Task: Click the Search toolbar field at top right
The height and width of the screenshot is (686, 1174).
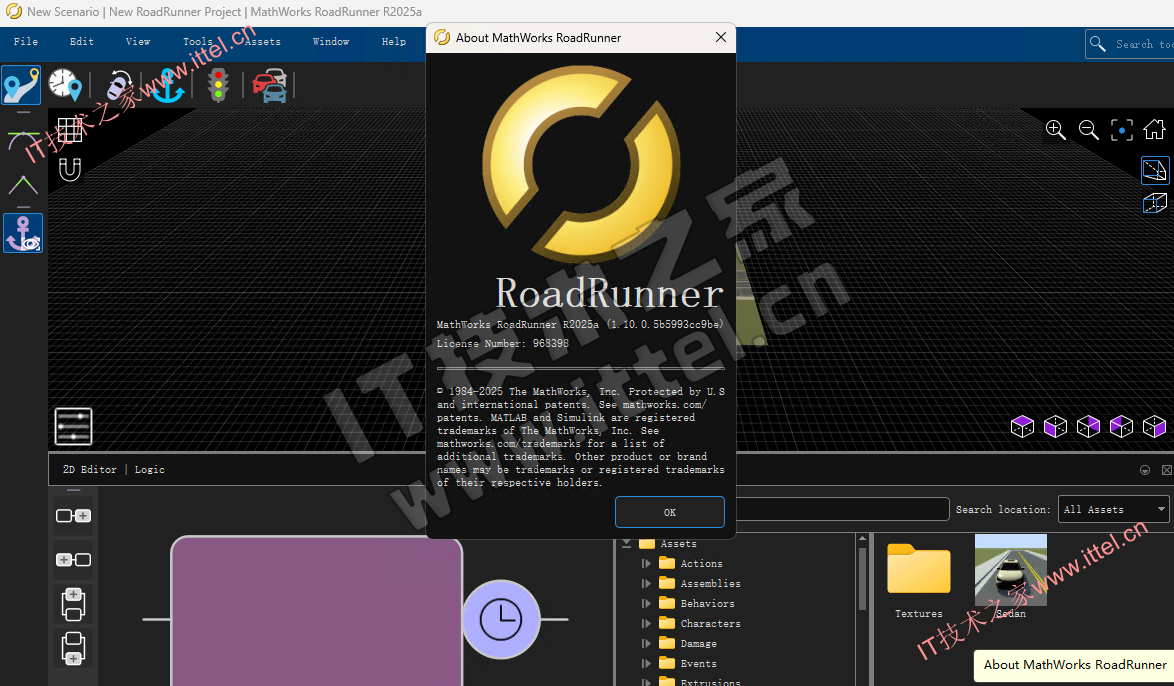Action: click(1130, 44)
